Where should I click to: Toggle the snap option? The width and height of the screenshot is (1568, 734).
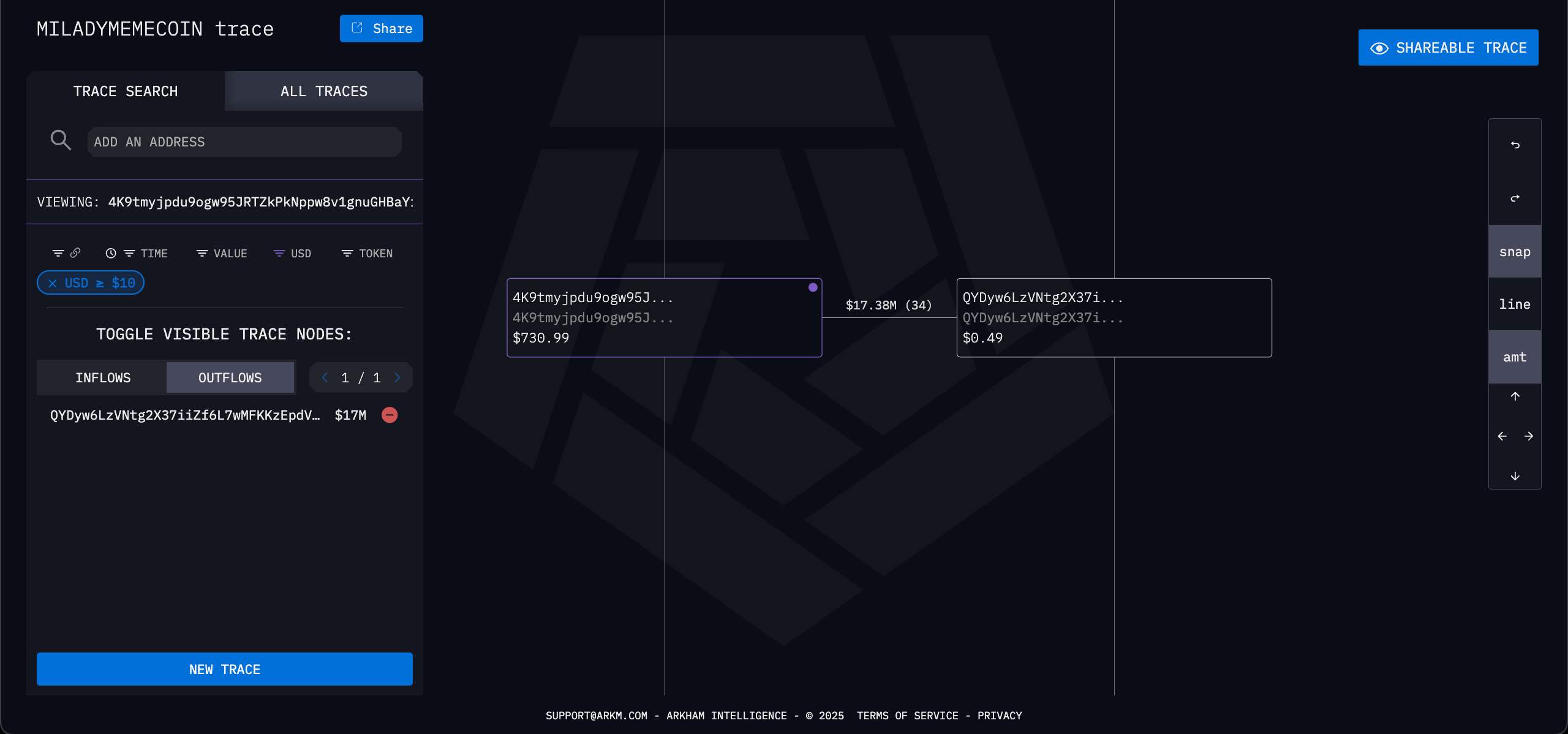click(1515, 252)
